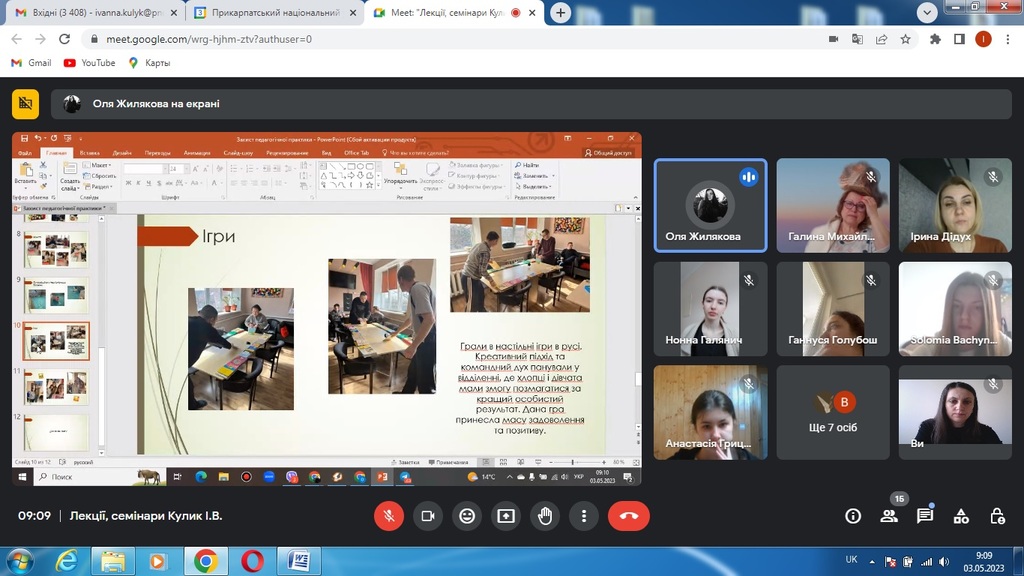Expand the Chrome tab search chevron

(927, 12)
